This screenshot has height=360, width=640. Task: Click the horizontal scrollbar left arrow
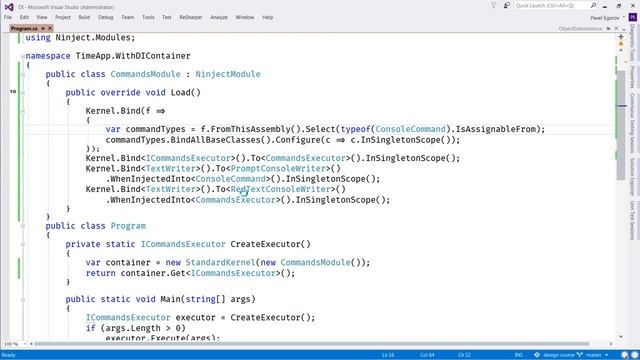click(x=32, y=344)
